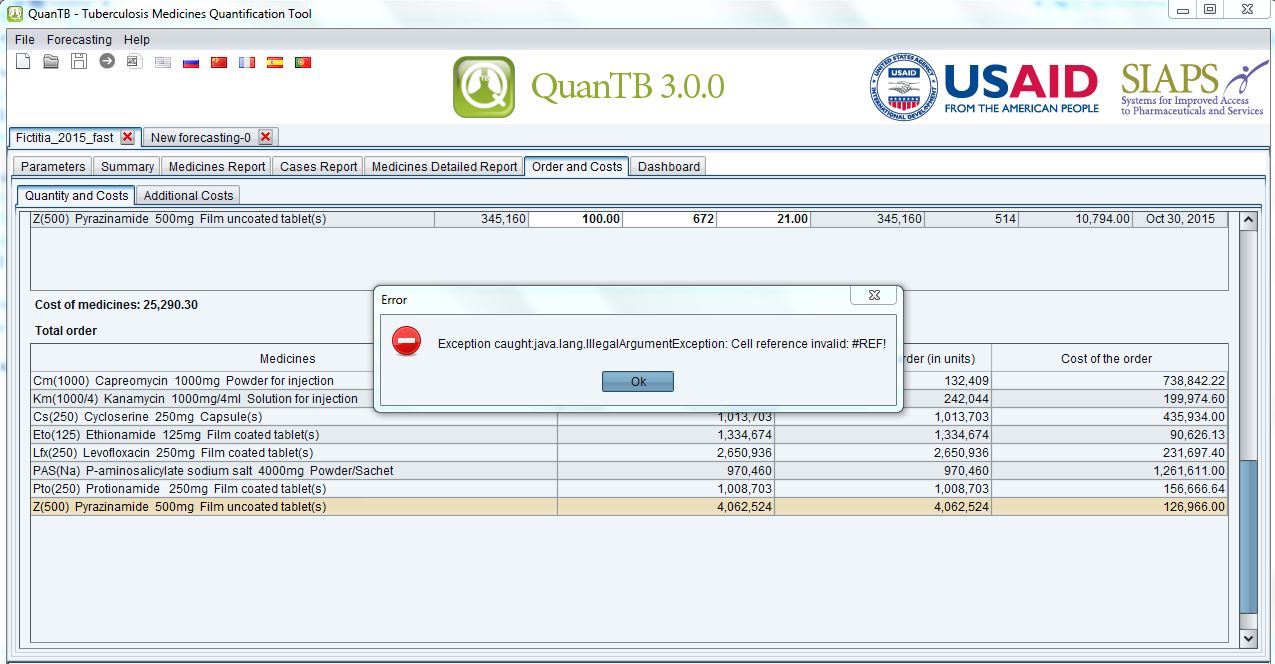Open an existing forecasting file
Image resolution: width=1275 pixels, height=664 pixels.
51,62
